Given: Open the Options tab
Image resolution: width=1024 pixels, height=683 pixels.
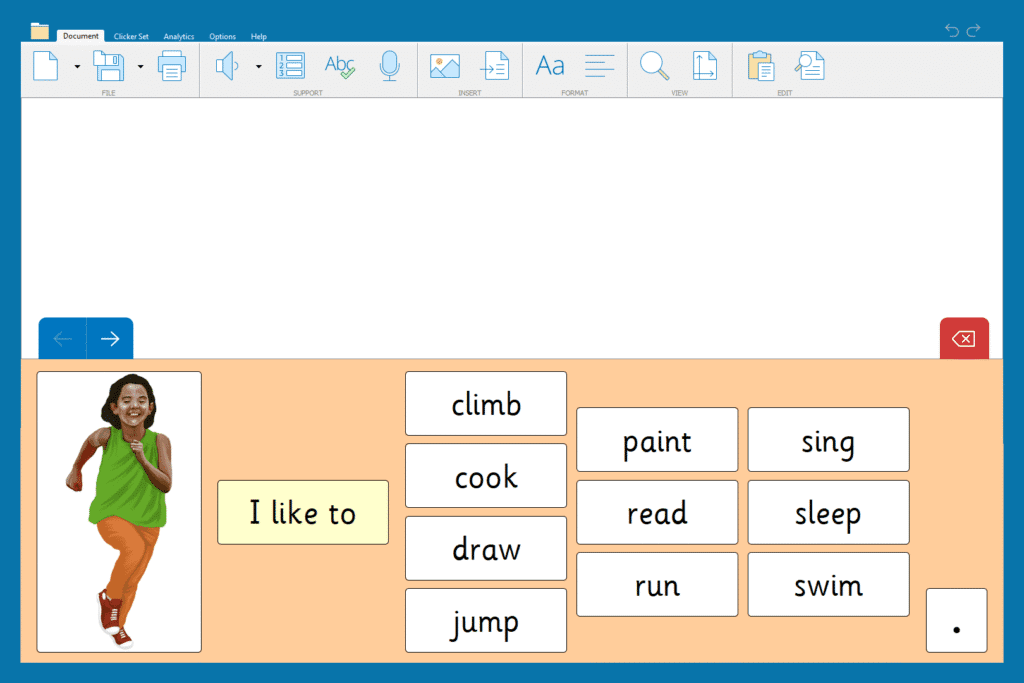Looking at the screenshot, I should tap(223, 37).
